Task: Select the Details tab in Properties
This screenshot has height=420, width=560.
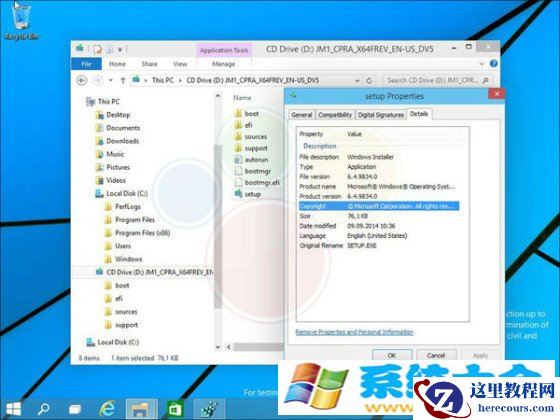Action: (x=419, y=114)
